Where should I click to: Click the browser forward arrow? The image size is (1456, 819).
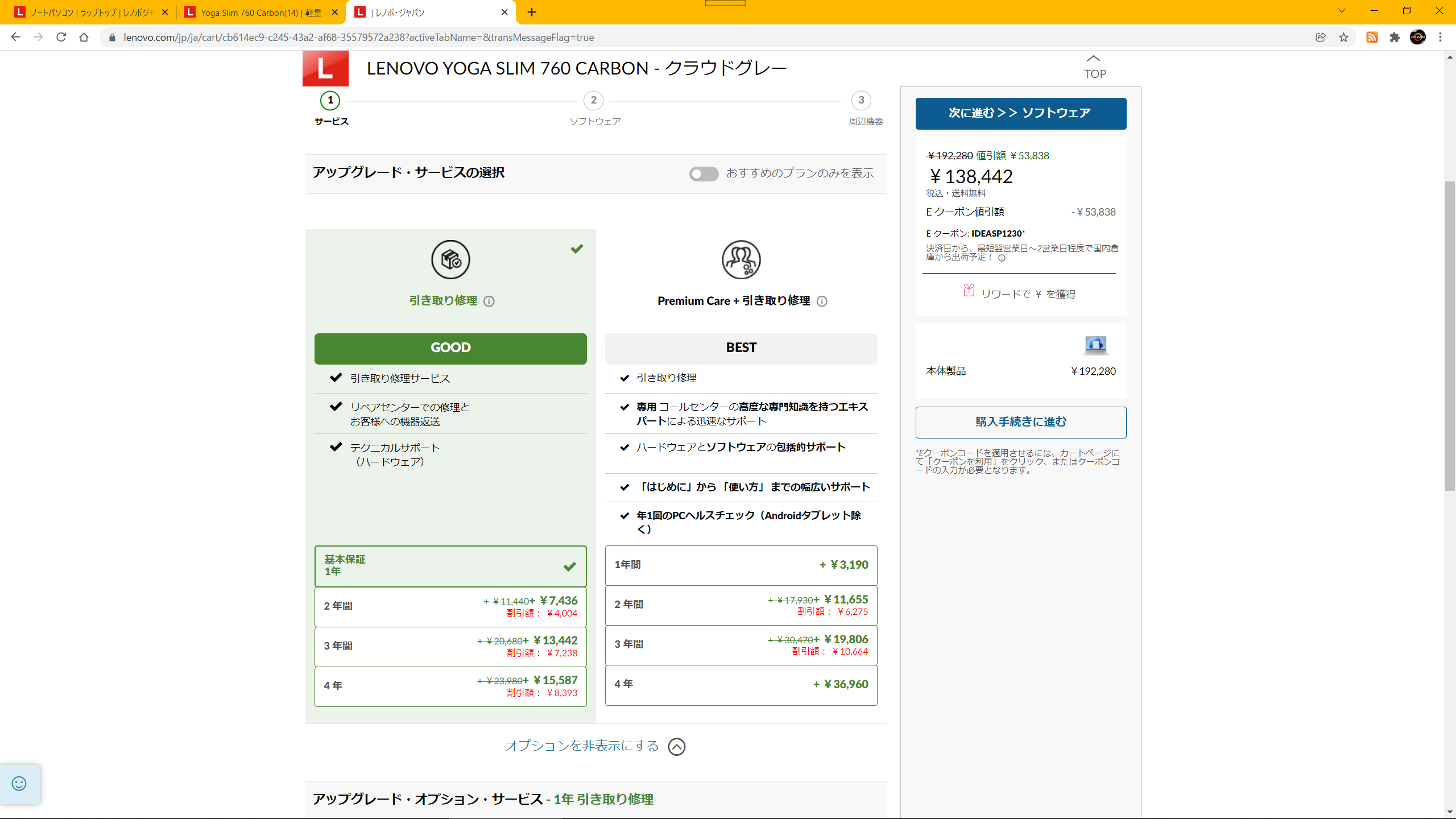[38, 37]
